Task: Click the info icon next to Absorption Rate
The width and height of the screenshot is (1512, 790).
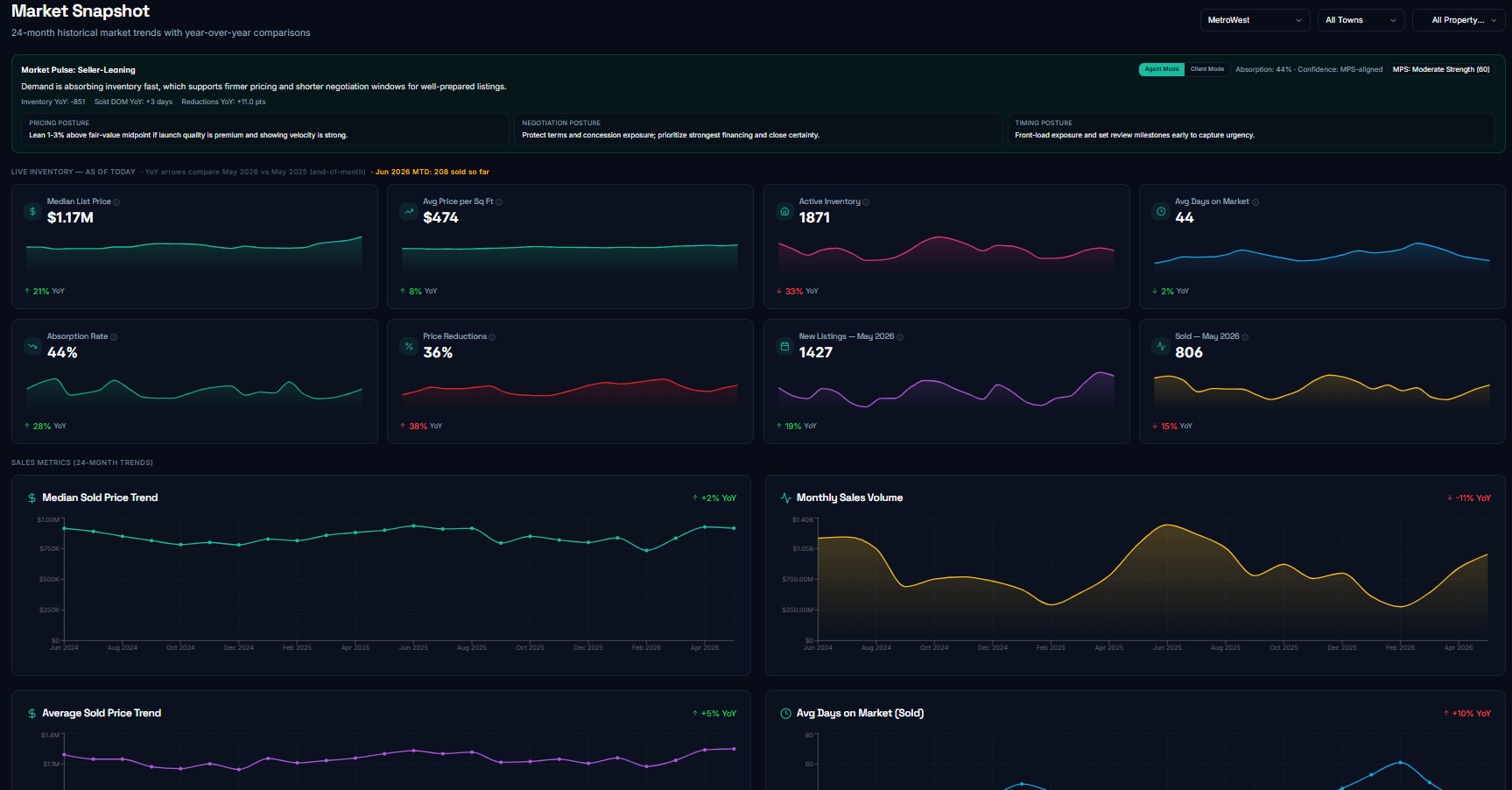Action: click(x=114, y=337)
